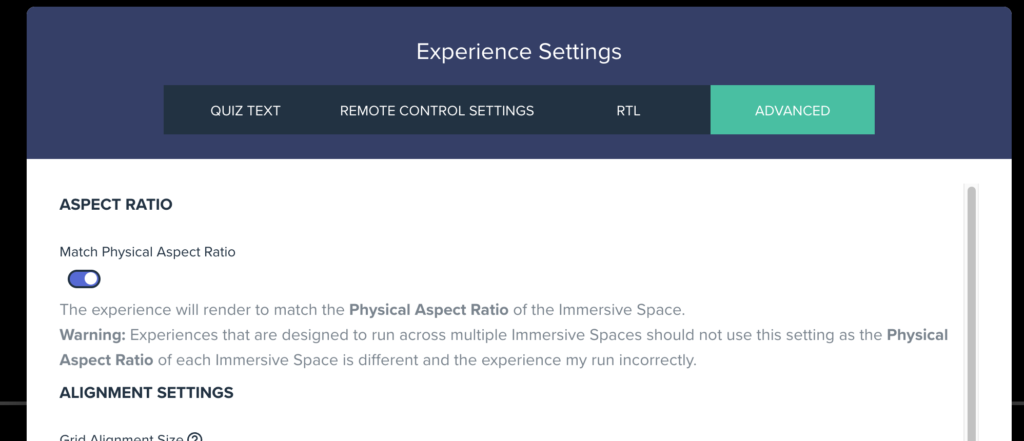Switch to the QUIZ TEXT tab
This screenshot has height=441, width=1024.
click(x=245, y=110)
